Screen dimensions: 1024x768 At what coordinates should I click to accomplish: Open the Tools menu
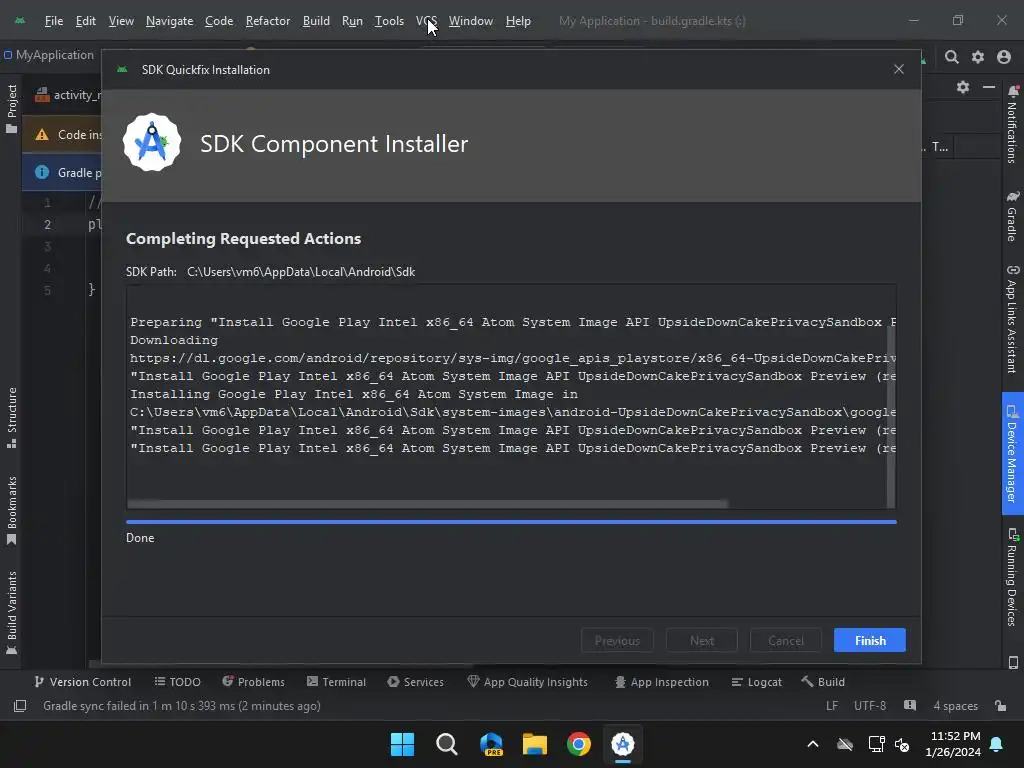pyautogui.click(x=389, y=21)
